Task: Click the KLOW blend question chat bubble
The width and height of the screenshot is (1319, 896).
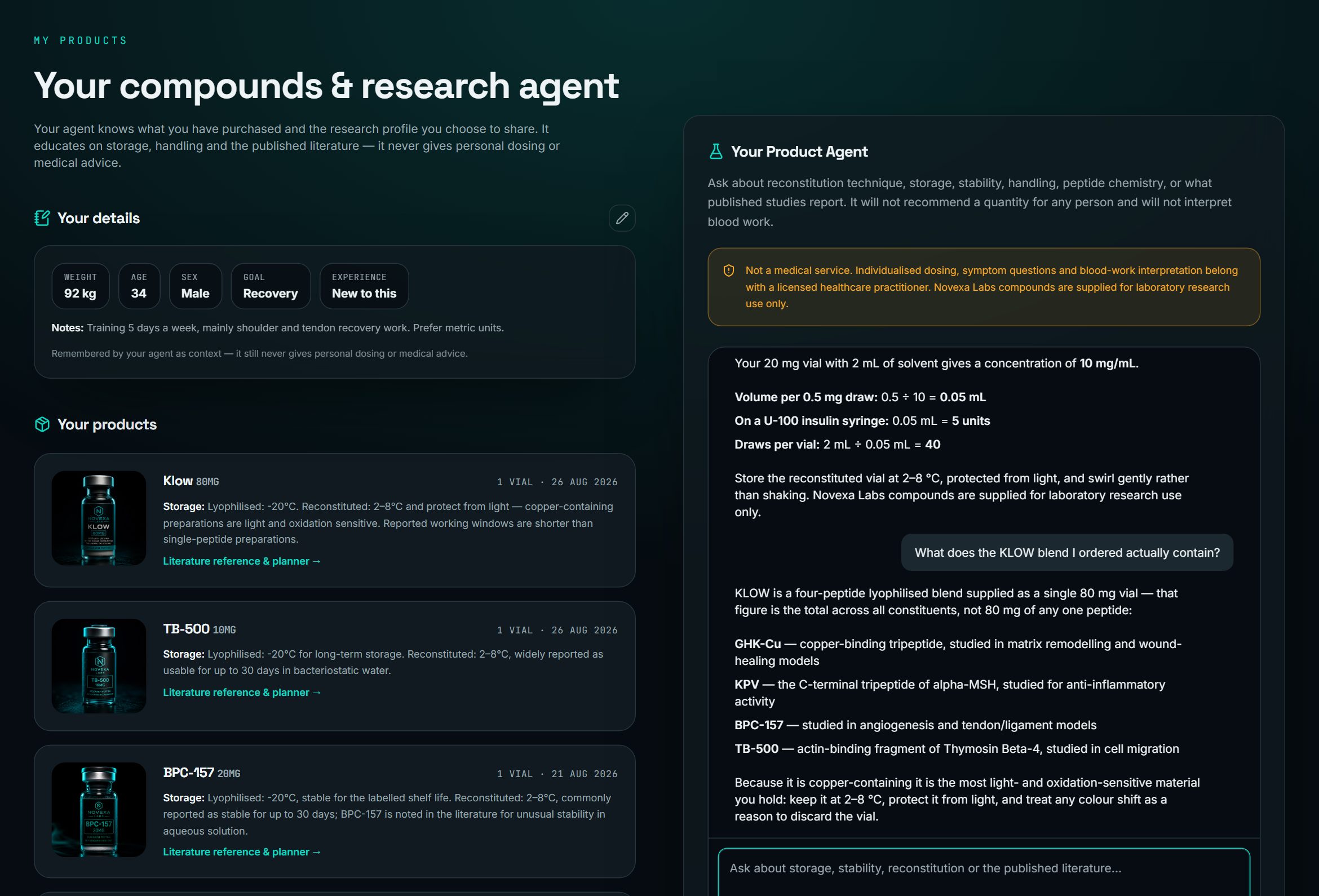Action: point(1067,552)
